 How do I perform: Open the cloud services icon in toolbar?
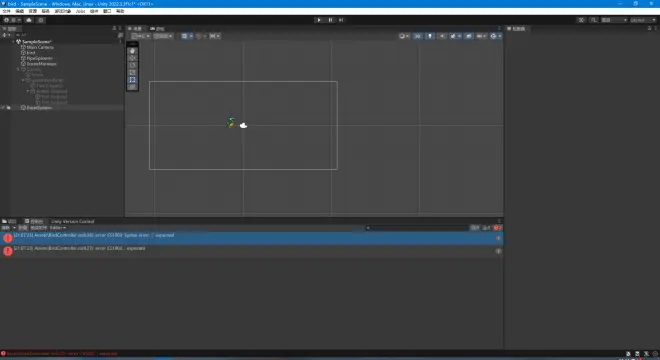29,20
